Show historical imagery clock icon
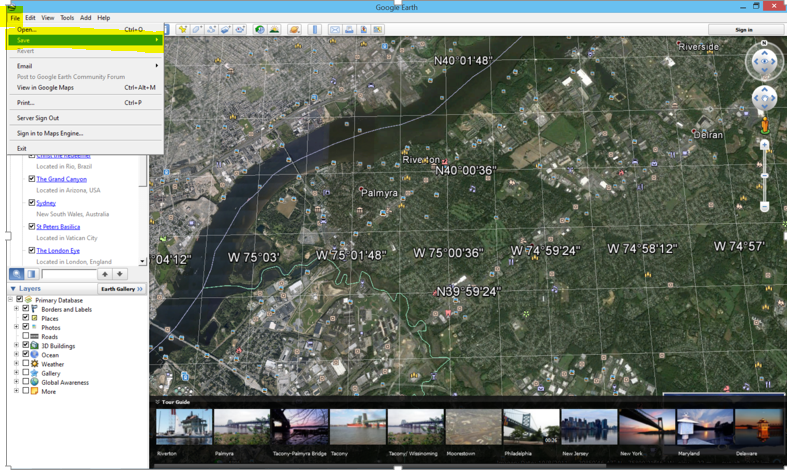This screenshot has height=470, width=787. (x=259, y=30)
